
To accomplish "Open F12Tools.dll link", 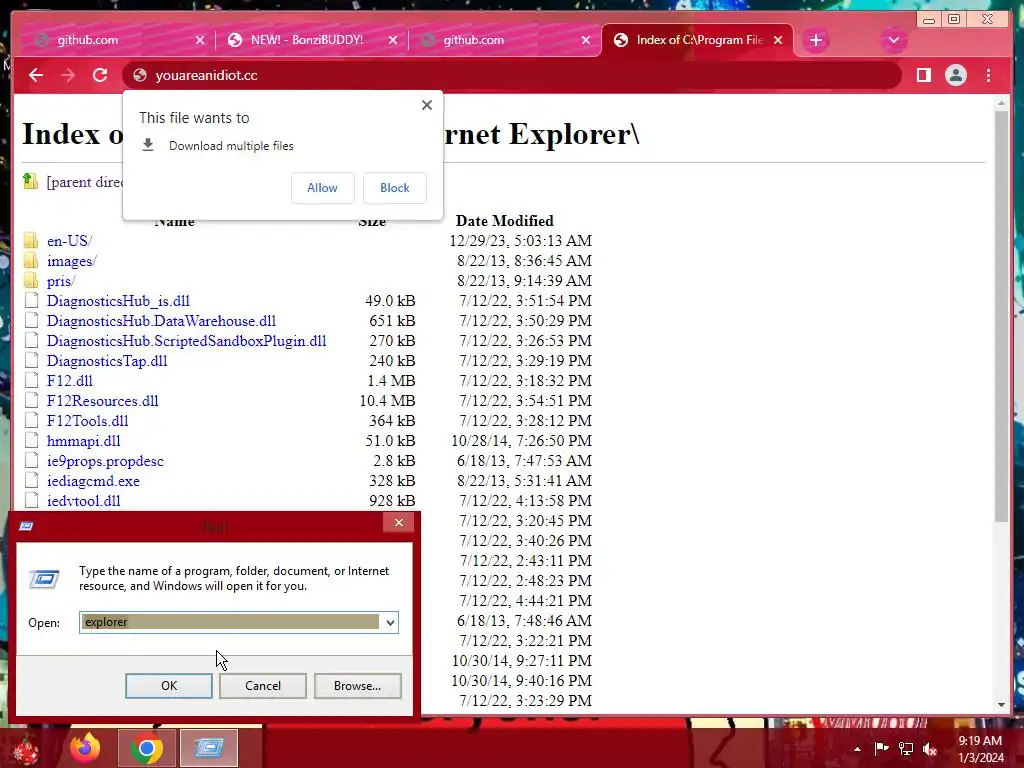I will [x=88, y=421].
